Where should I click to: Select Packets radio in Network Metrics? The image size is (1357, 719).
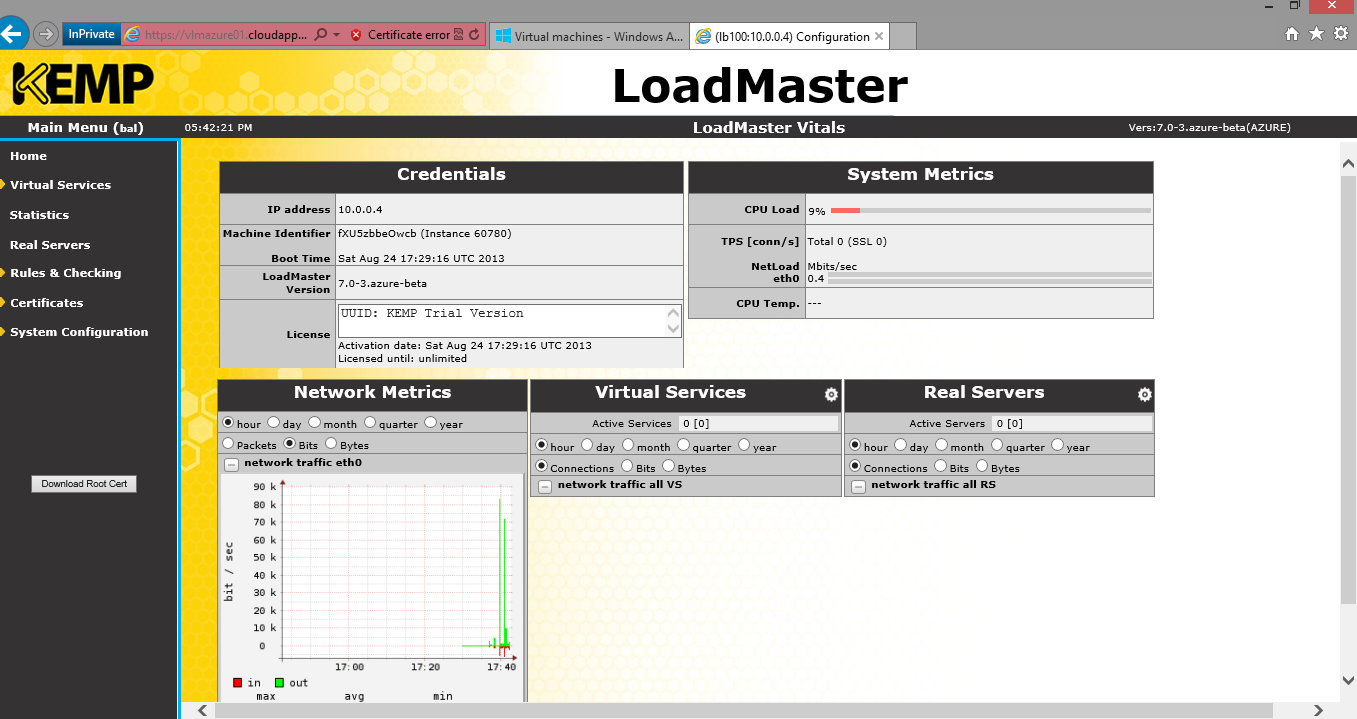coord(228,444)
